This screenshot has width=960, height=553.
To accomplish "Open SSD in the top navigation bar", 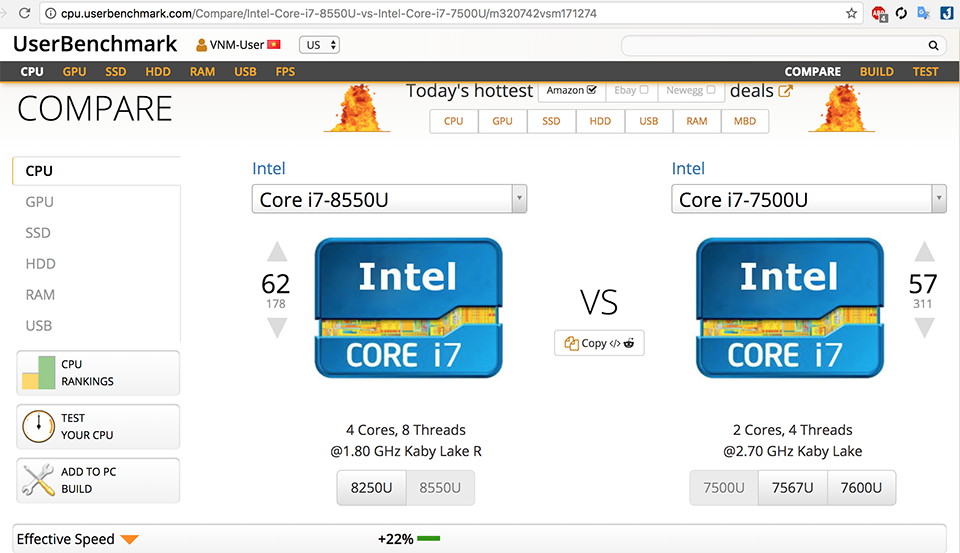I will [116, 72].
